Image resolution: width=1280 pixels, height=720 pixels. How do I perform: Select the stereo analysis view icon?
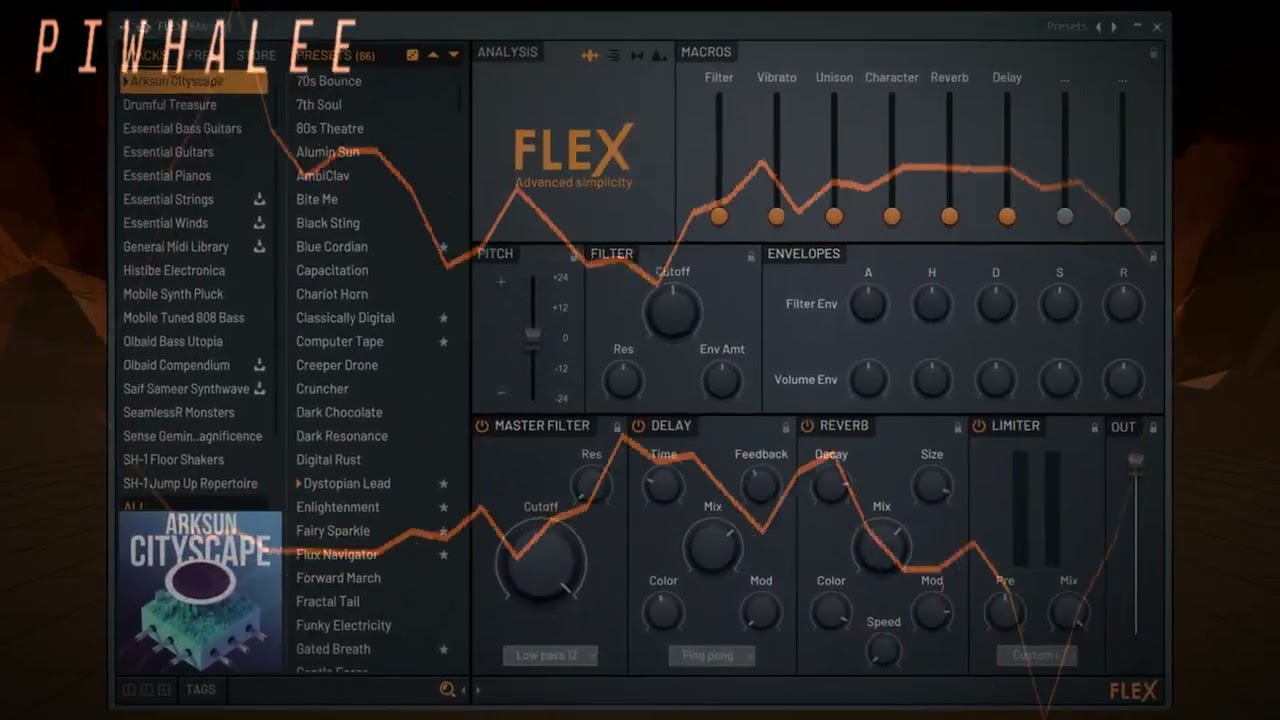click(637, 56)
